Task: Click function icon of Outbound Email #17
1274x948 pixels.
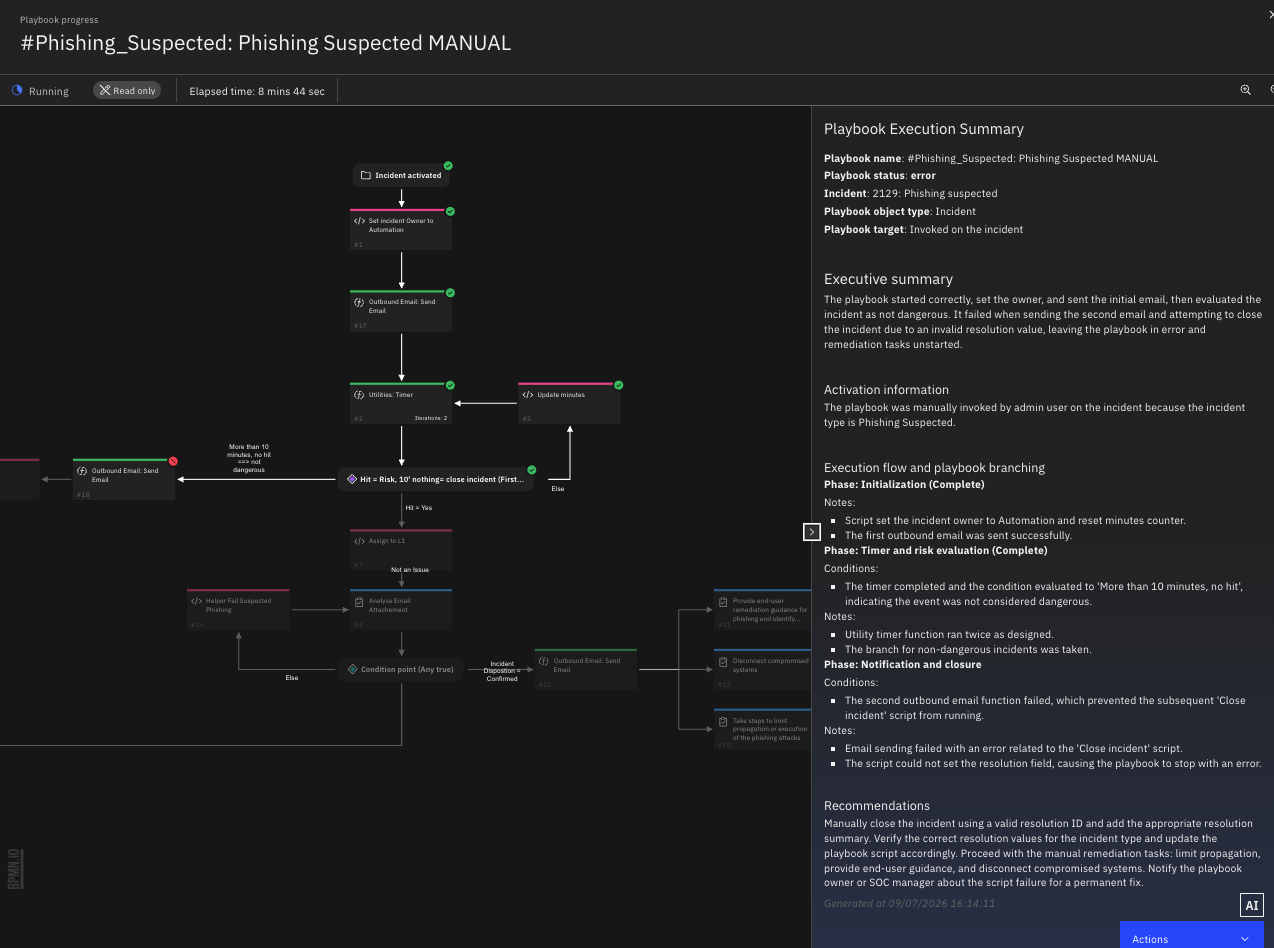Action: pyautogui.click(x=360, y=302)
